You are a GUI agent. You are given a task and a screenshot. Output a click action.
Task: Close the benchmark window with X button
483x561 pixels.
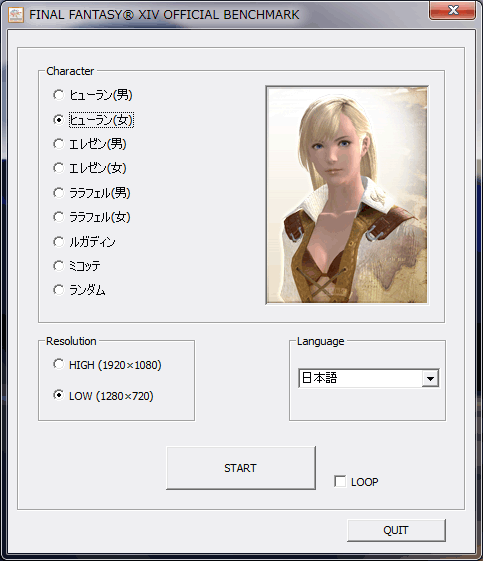(453, 10)
